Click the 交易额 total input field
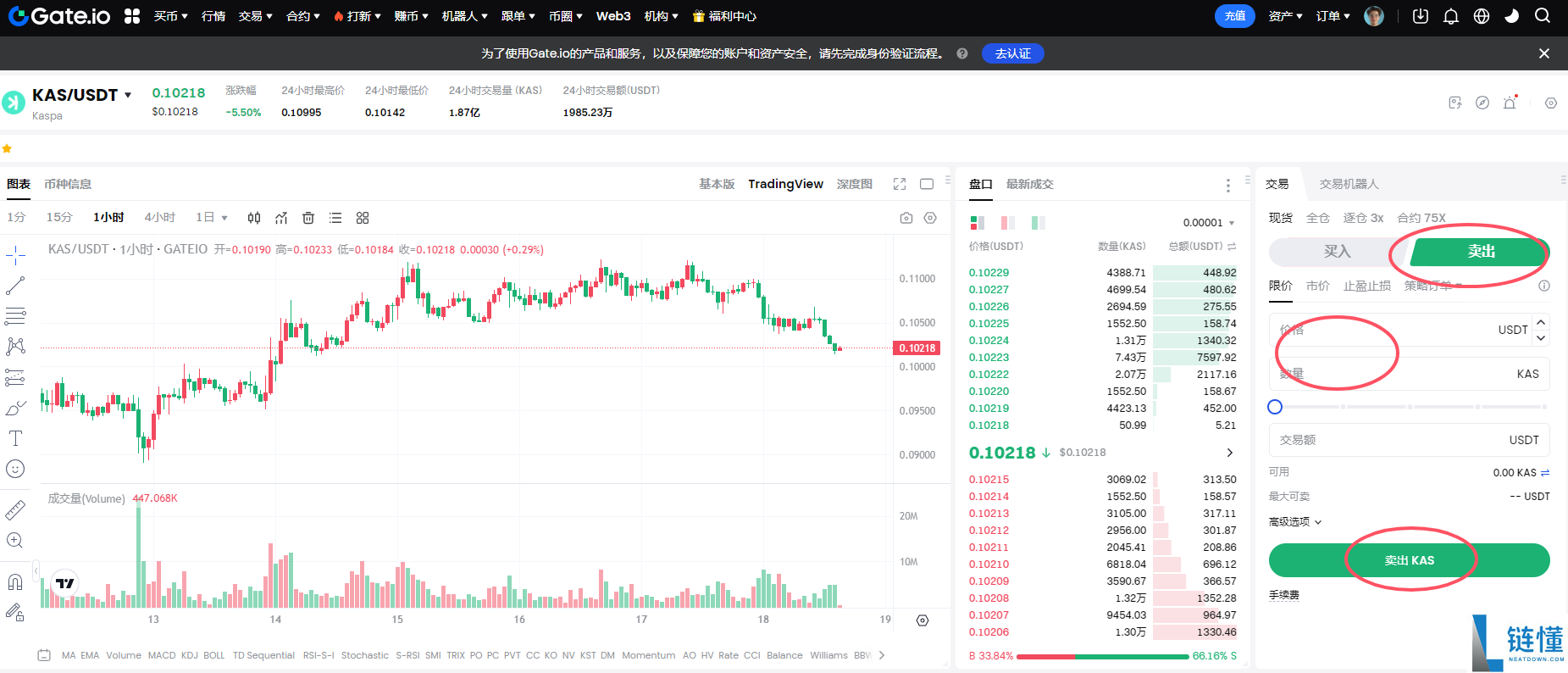The height and width of the screenshot is (673, 1568). click(1410, 440)
